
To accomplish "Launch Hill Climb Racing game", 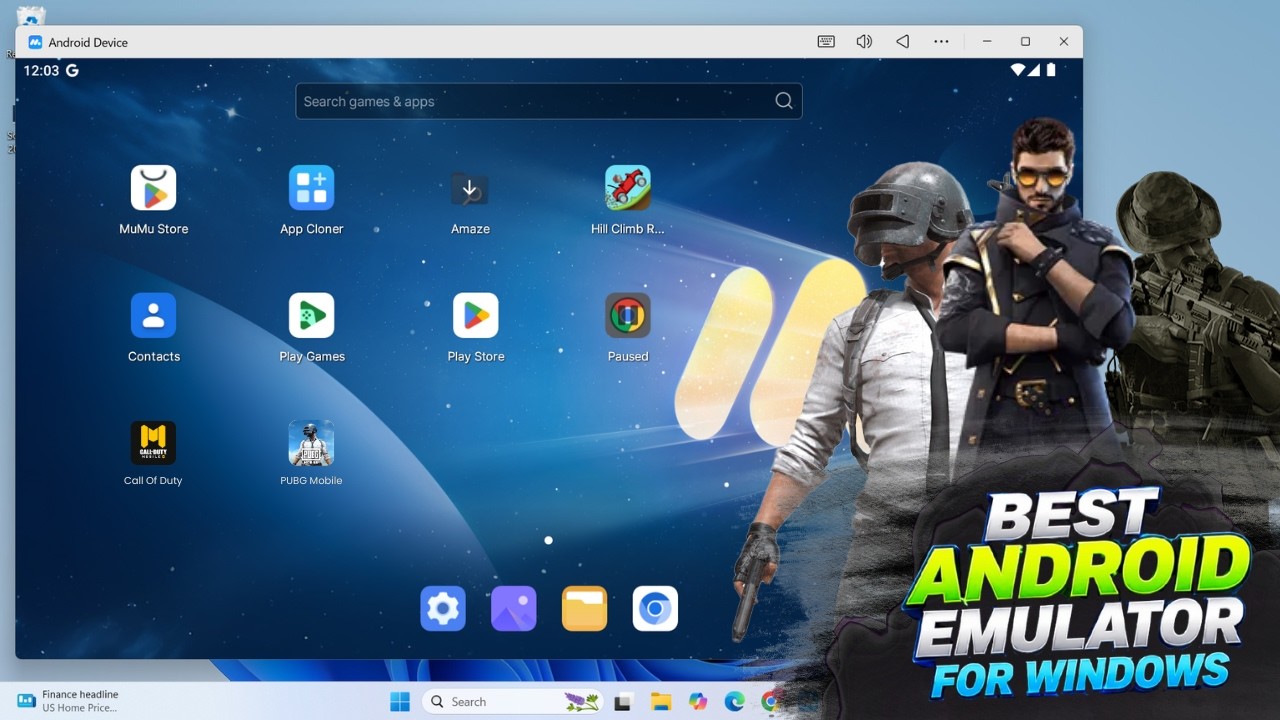I will click(628, 188).
